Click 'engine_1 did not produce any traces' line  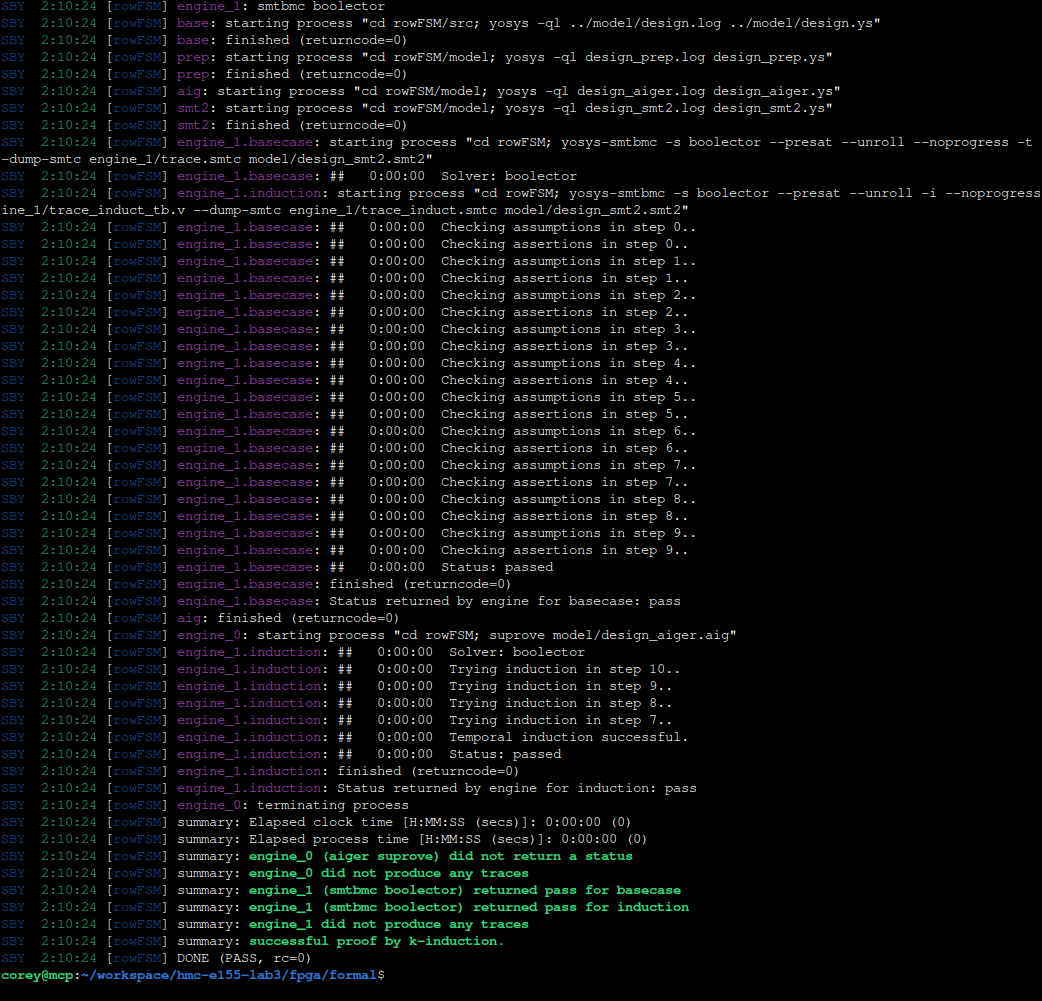pos(388,924)
